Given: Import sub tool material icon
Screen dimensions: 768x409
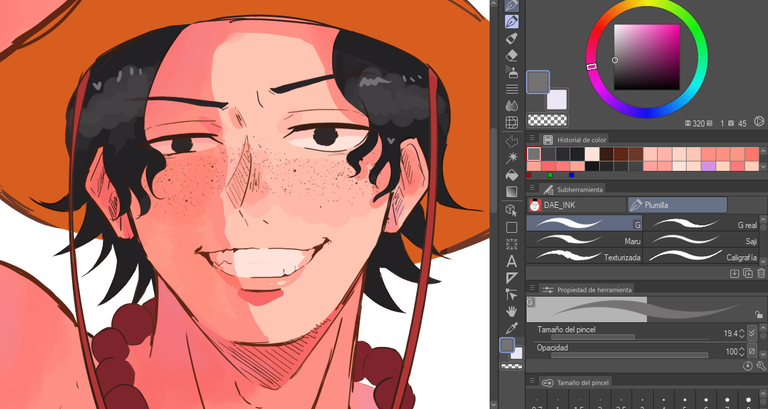Looking at the screenshot, I should pyautogui.click(x=735, y=273).
